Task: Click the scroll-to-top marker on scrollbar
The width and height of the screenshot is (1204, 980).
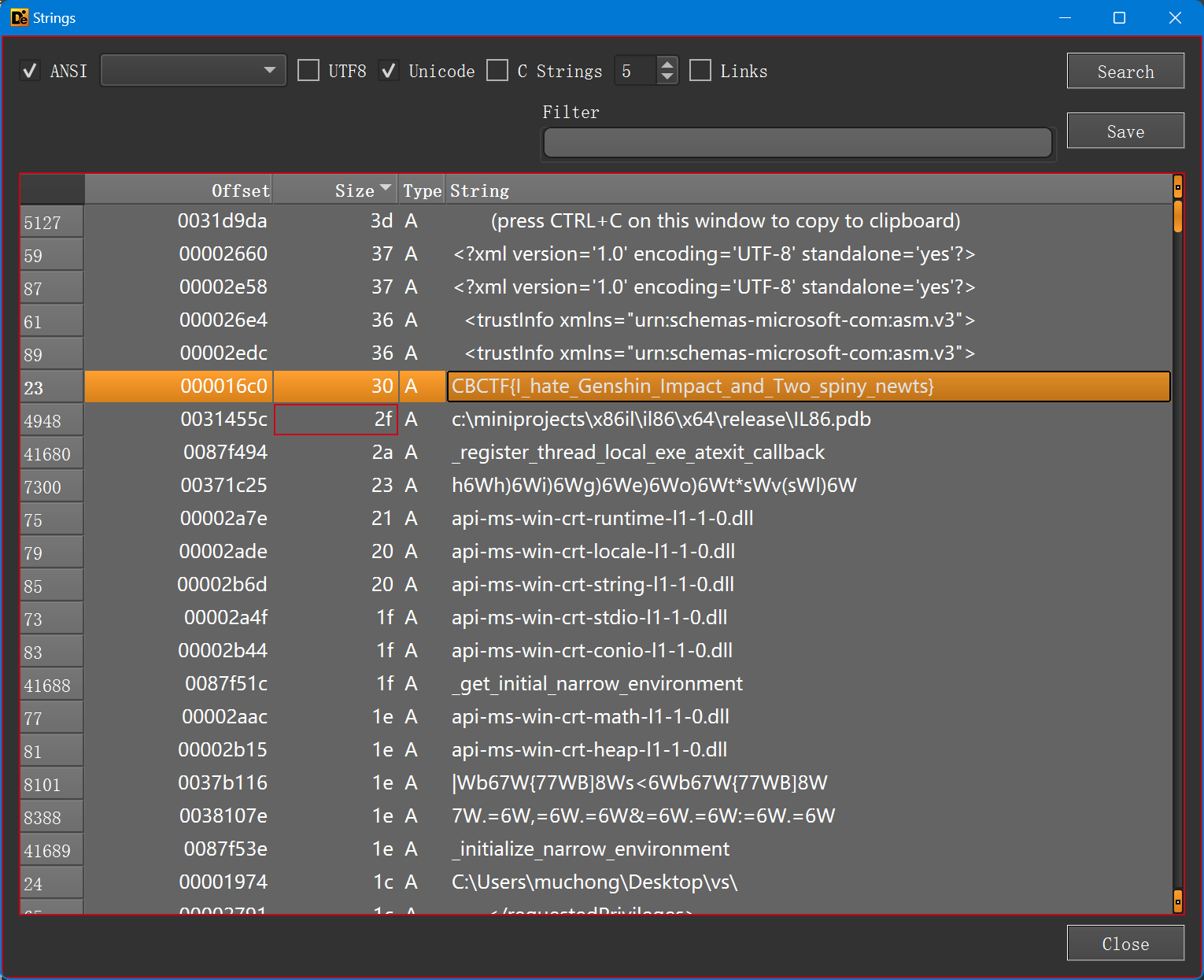Action: tap(1177, 187)
